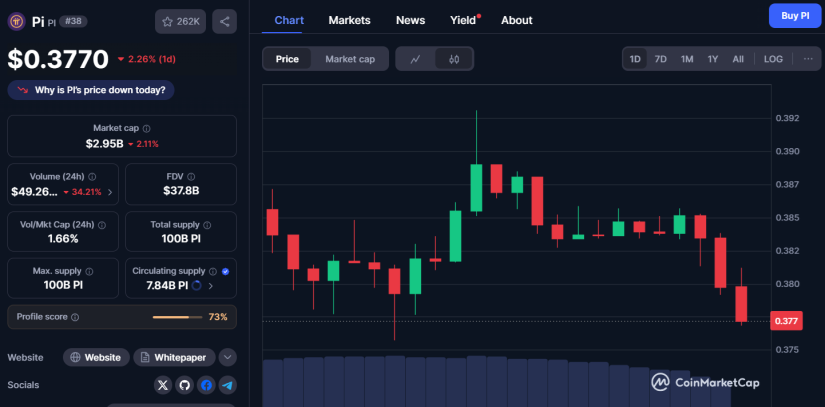Set chart range to 1M

click(x=687, y=59)
